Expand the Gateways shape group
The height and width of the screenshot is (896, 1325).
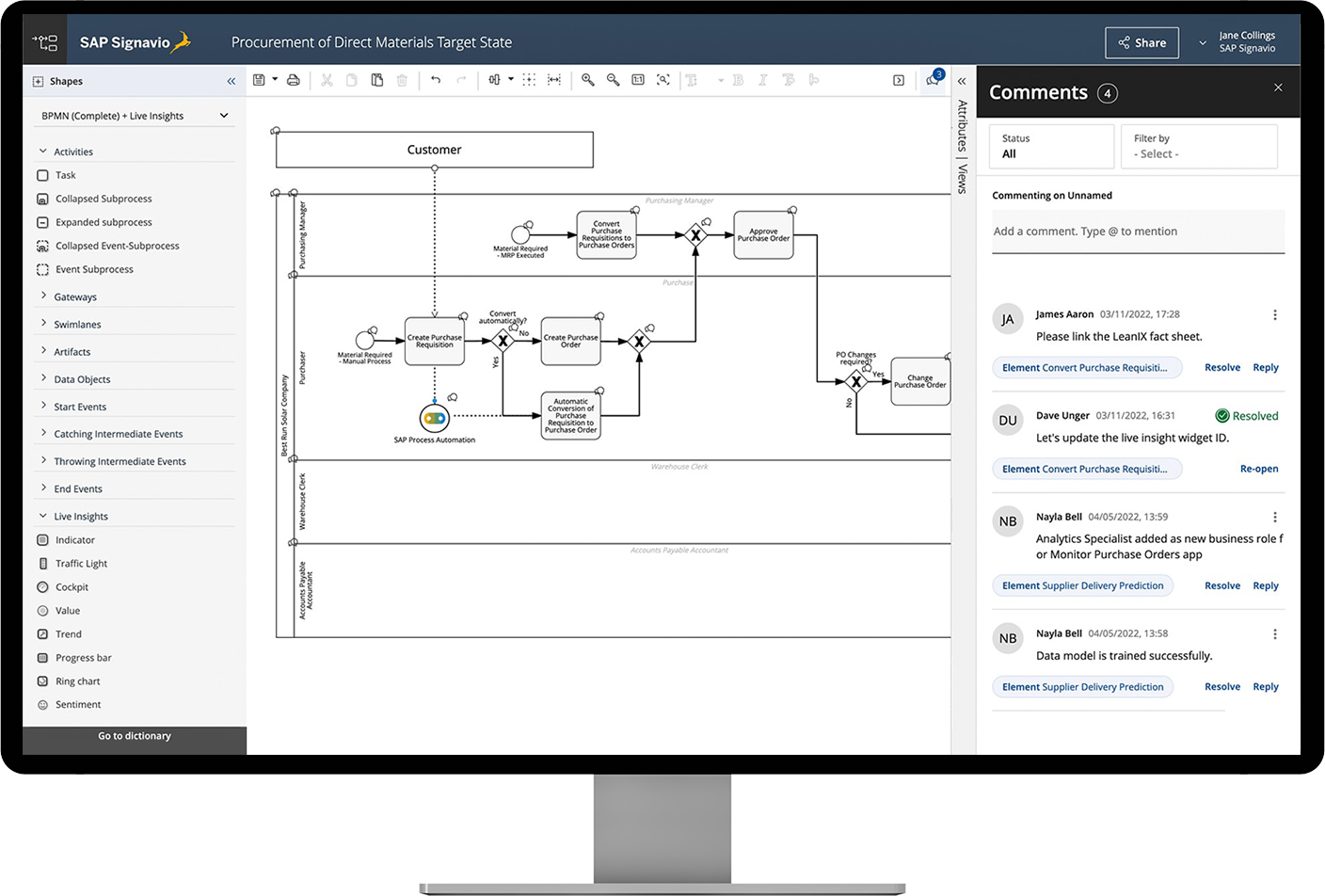(75, 296)
